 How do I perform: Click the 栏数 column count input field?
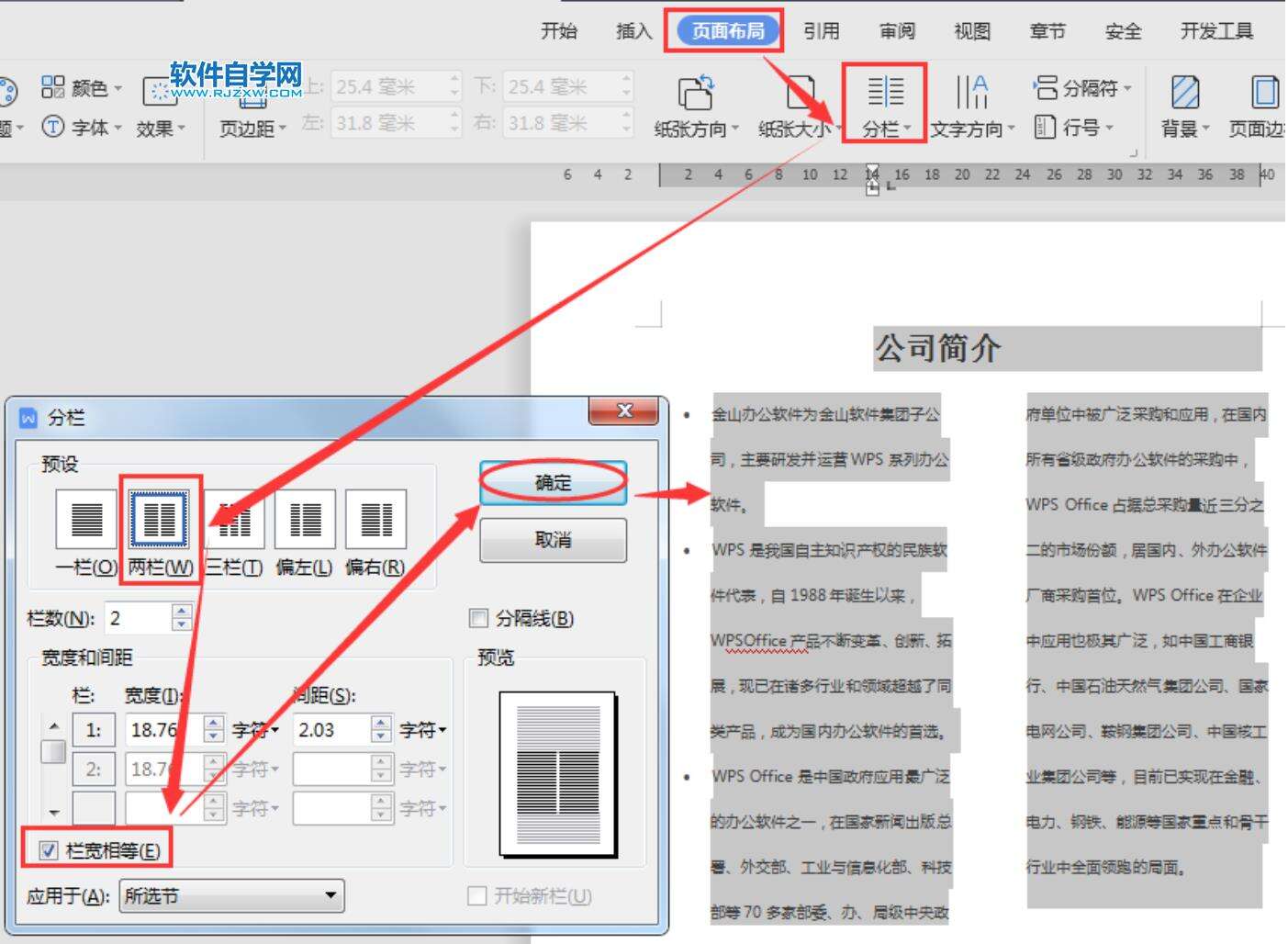pos(139,618)
